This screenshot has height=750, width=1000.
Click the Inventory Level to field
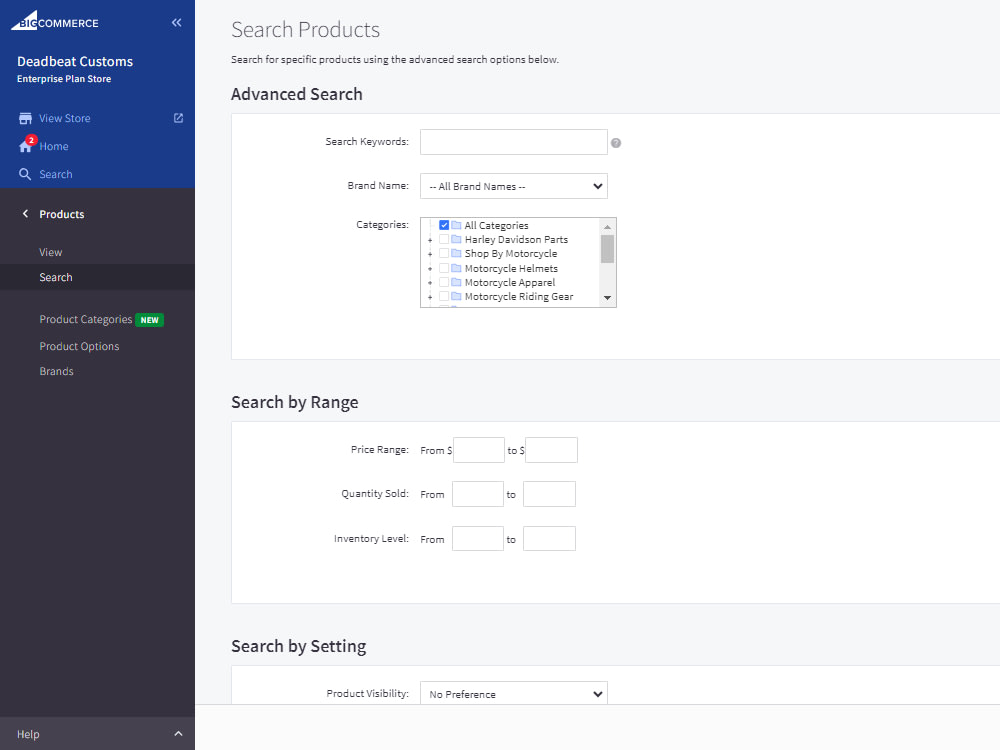pyautogui.click(x=549, y=539)
